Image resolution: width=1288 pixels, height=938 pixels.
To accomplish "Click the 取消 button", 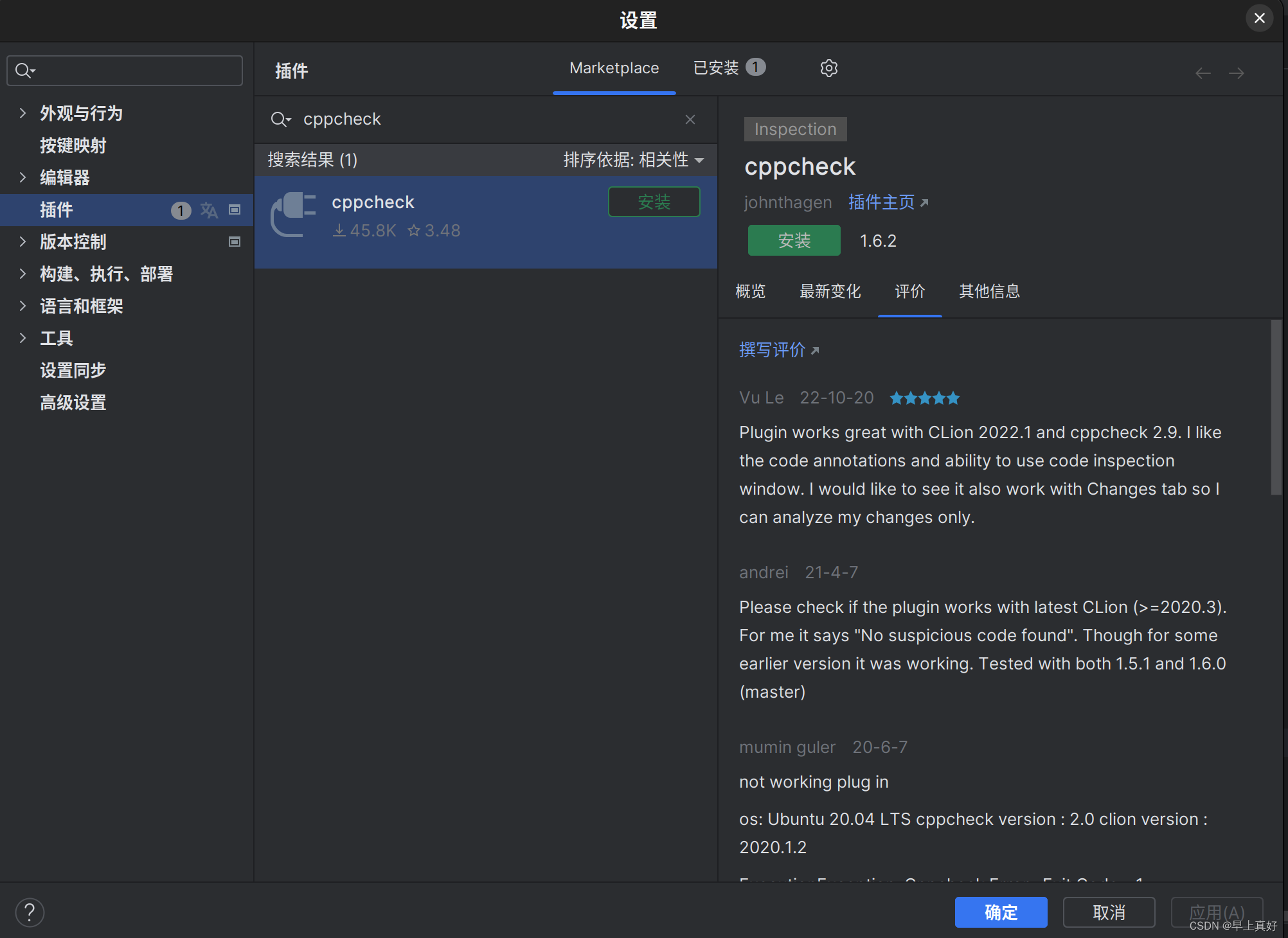I will coord(1109,912).
